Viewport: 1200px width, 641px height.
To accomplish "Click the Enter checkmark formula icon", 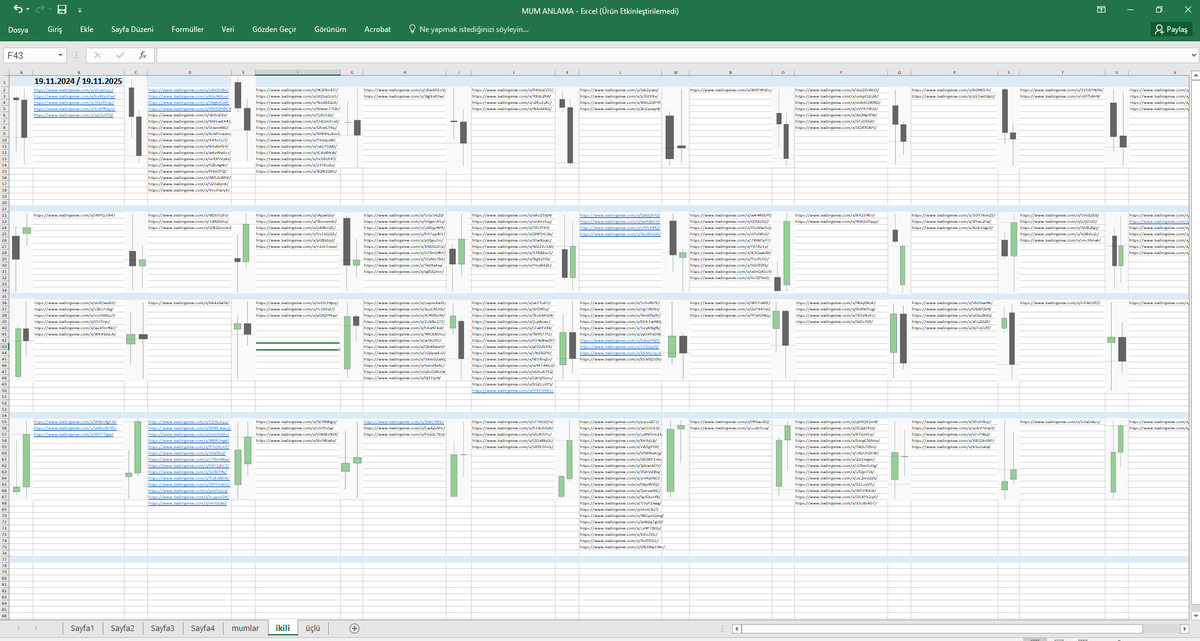I will point(120,56).
